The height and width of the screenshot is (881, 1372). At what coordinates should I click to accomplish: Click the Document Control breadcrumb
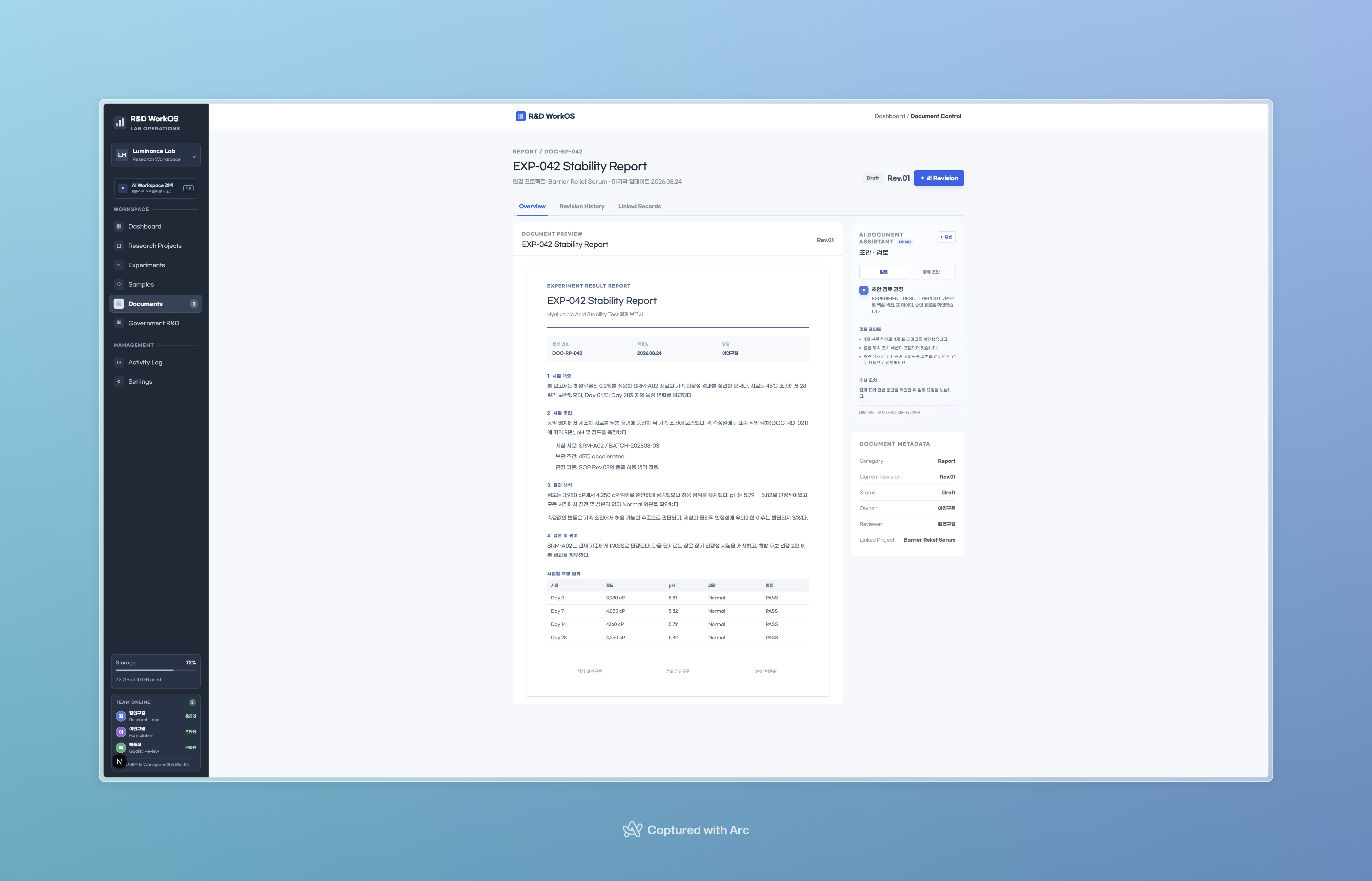(936, 116)
